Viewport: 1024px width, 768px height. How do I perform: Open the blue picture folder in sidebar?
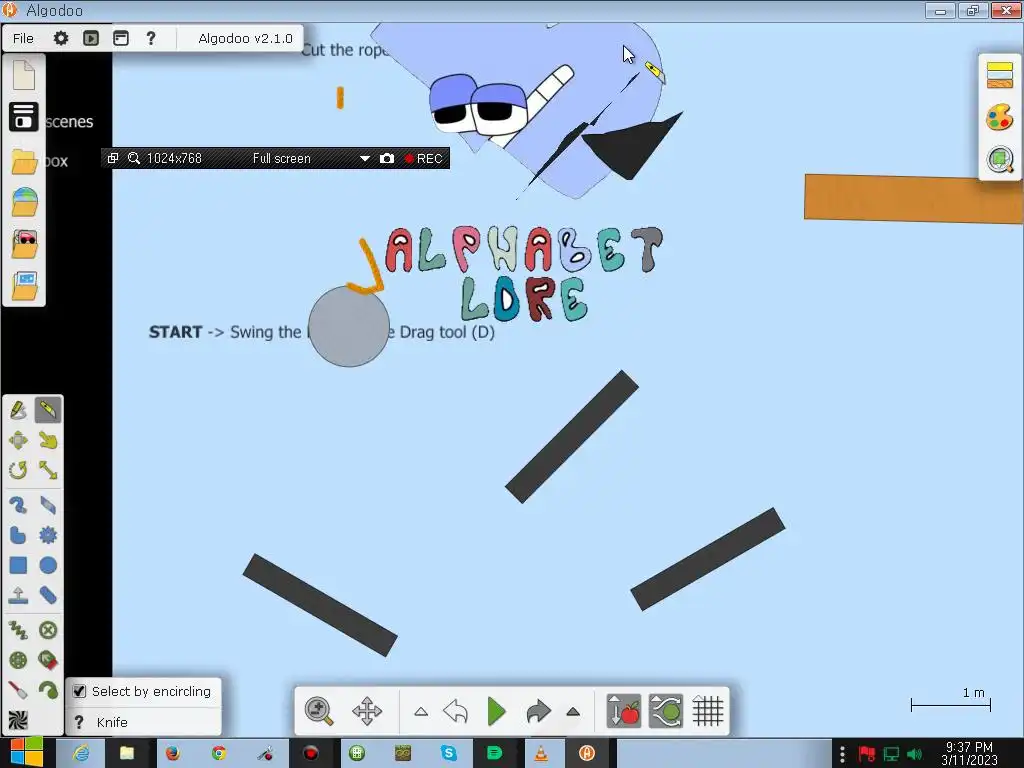[24, 285]
